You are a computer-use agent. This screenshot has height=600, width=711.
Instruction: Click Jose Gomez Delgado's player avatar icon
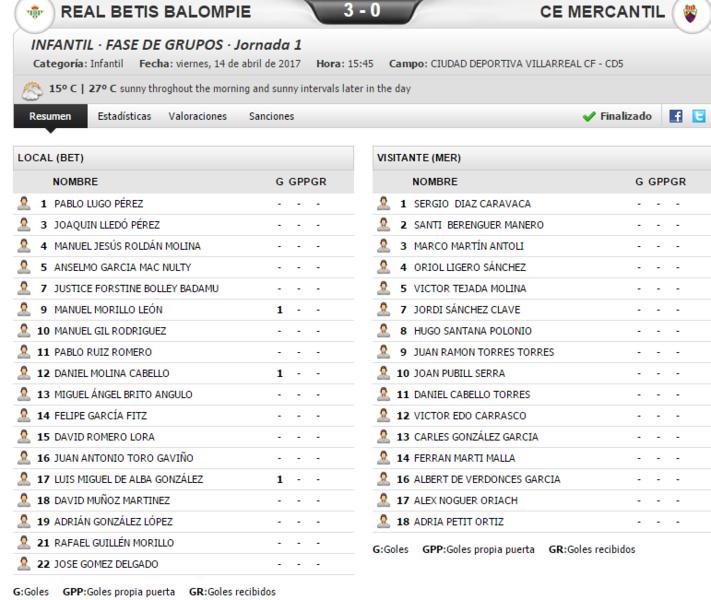pyautogui.click(x=24, y=564)
